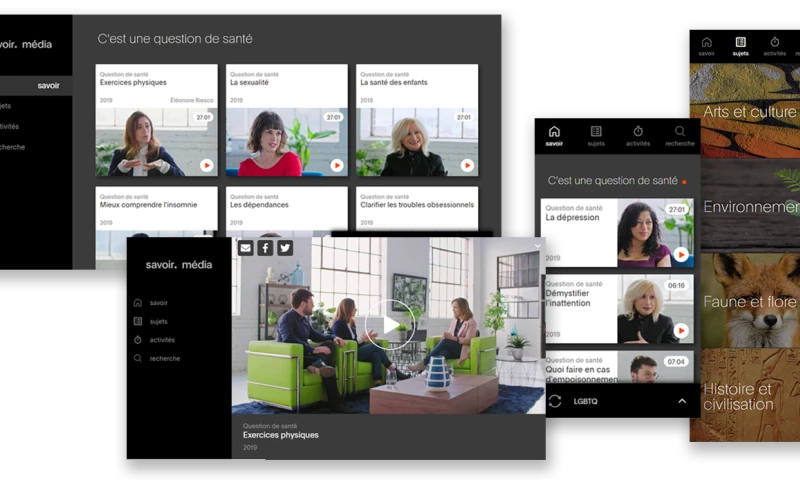This screenshot has width=800, height=480.
Task: Open Démystifier l'inattention title in mobile list
Action: (x=567, y=298)
